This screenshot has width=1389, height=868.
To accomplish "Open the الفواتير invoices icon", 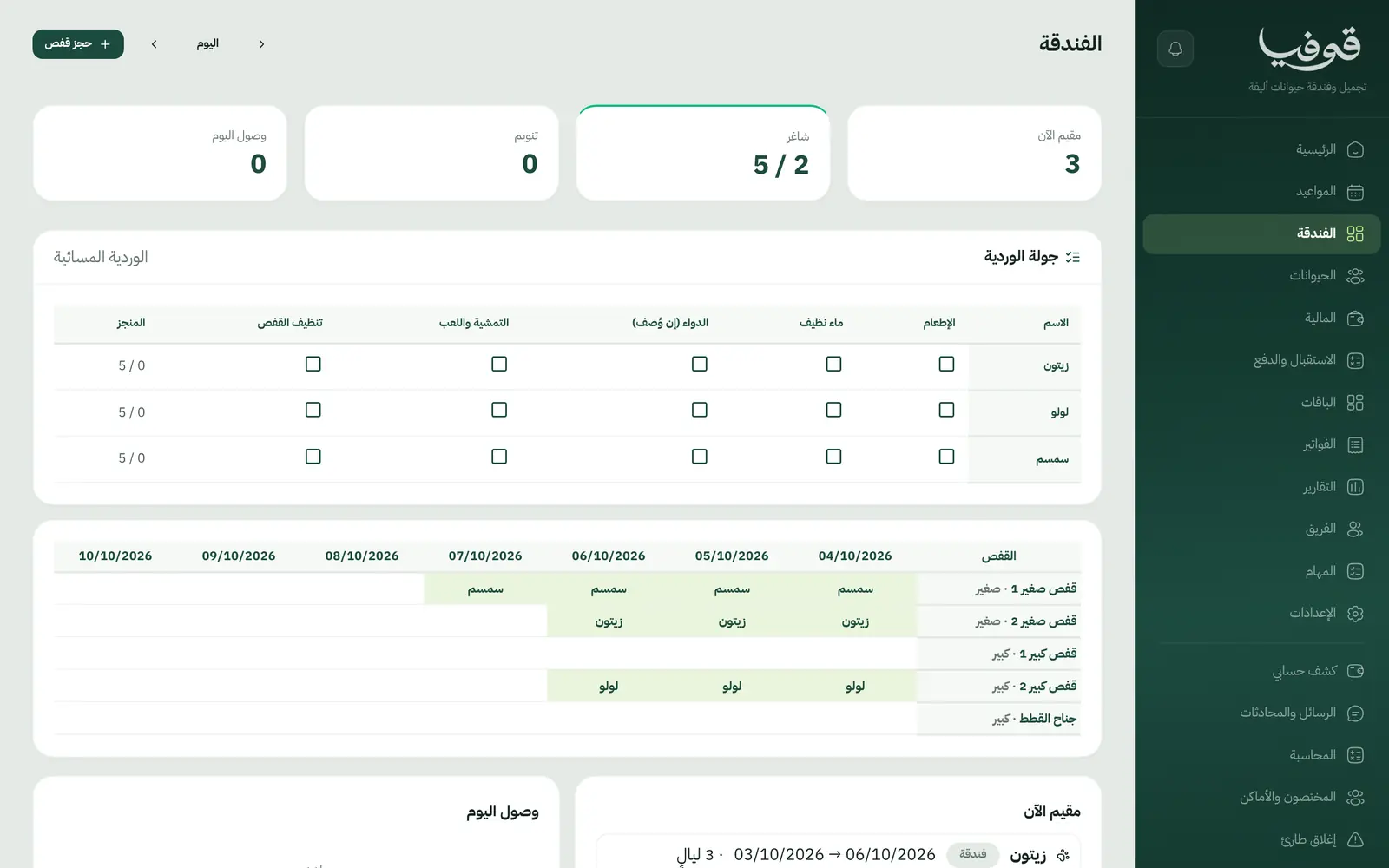I will (x=1355, y=445).
